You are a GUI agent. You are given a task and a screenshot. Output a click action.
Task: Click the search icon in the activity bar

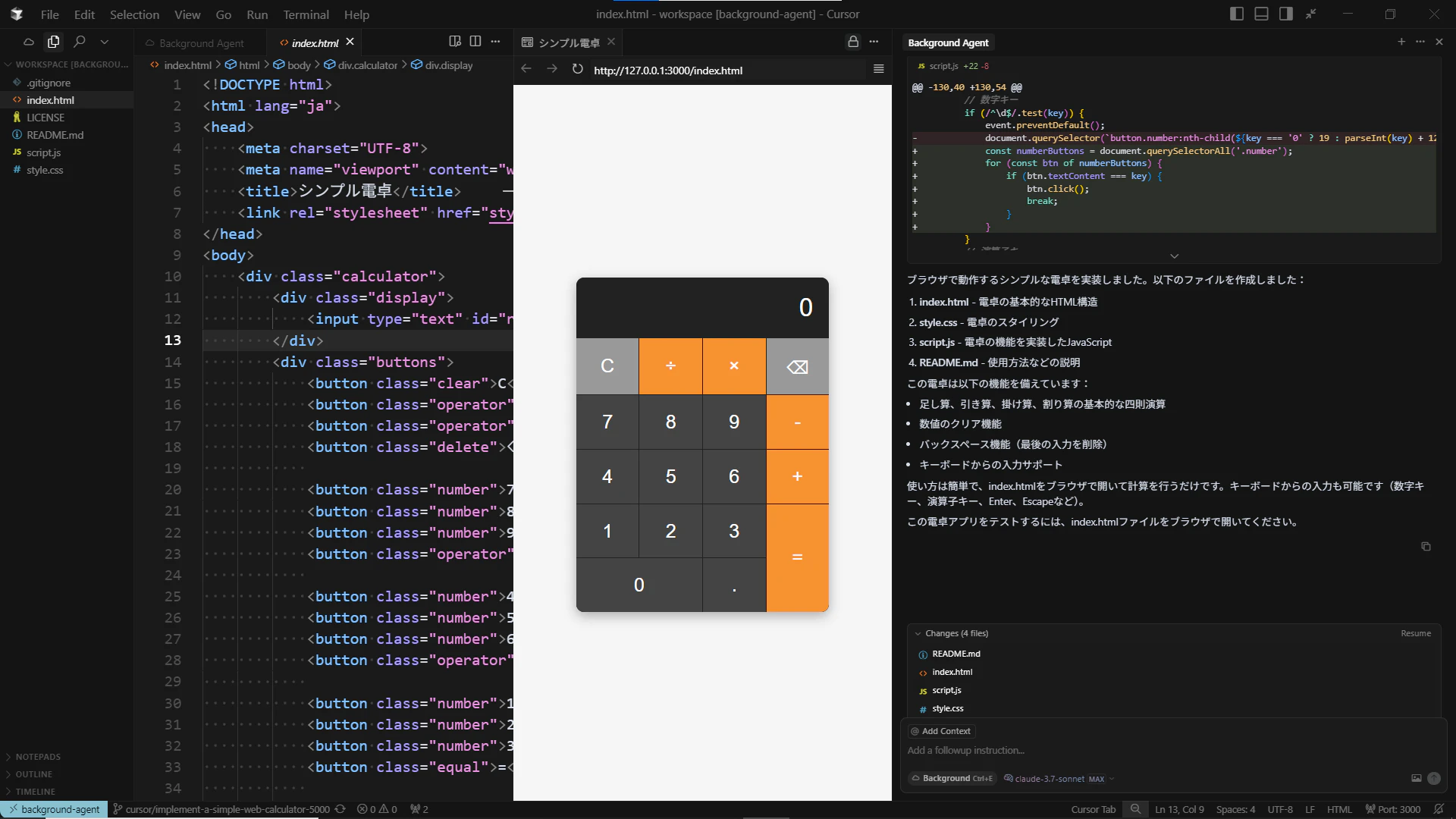point(80,42)
